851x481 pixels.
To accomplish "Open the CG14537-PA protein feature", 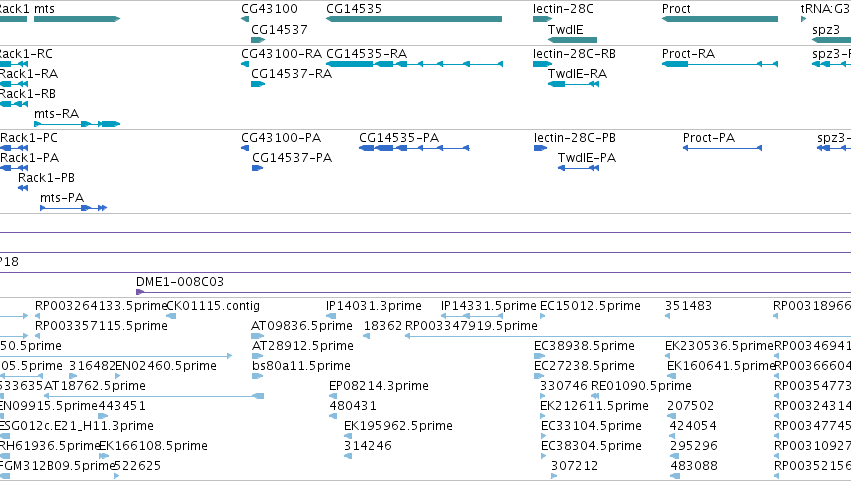I will coord(257,168).
